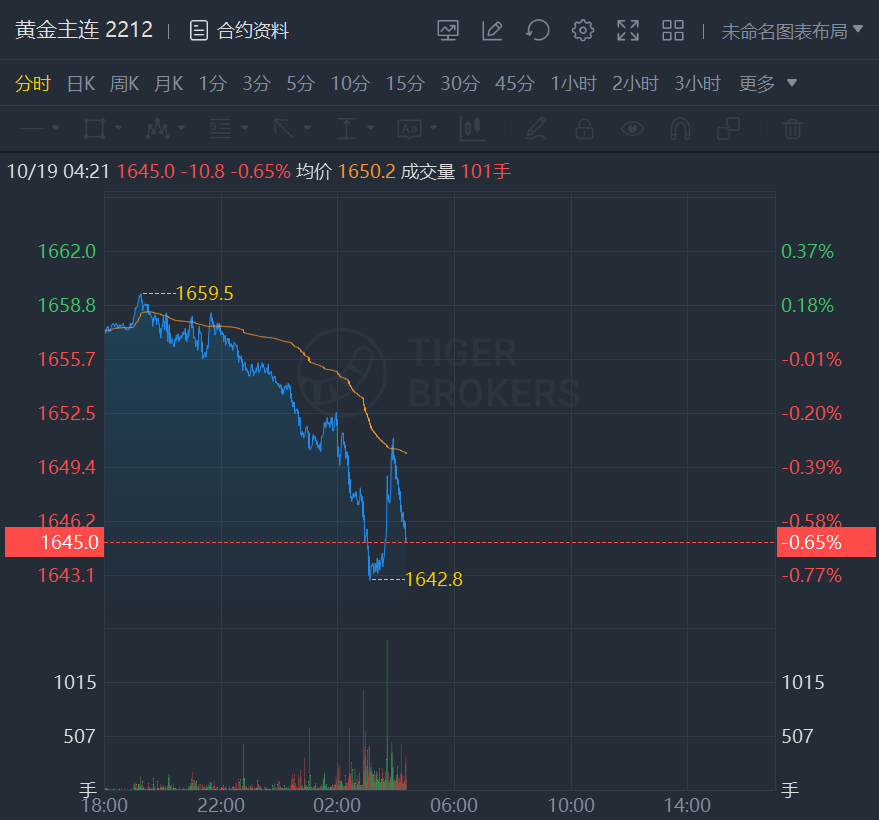Click the refresh chart icon

click(x=538, y=31)
